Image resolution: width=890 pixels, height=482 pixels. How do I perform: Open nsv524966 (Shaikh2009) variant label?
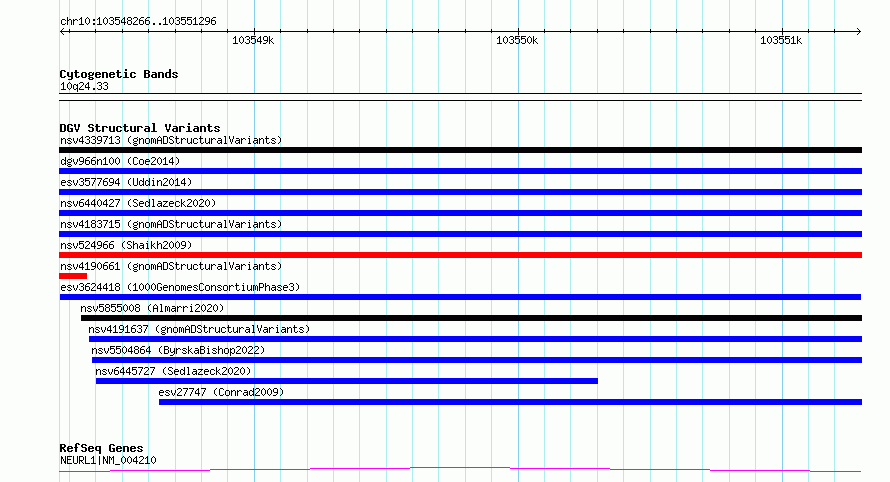[x=126, y=245]
